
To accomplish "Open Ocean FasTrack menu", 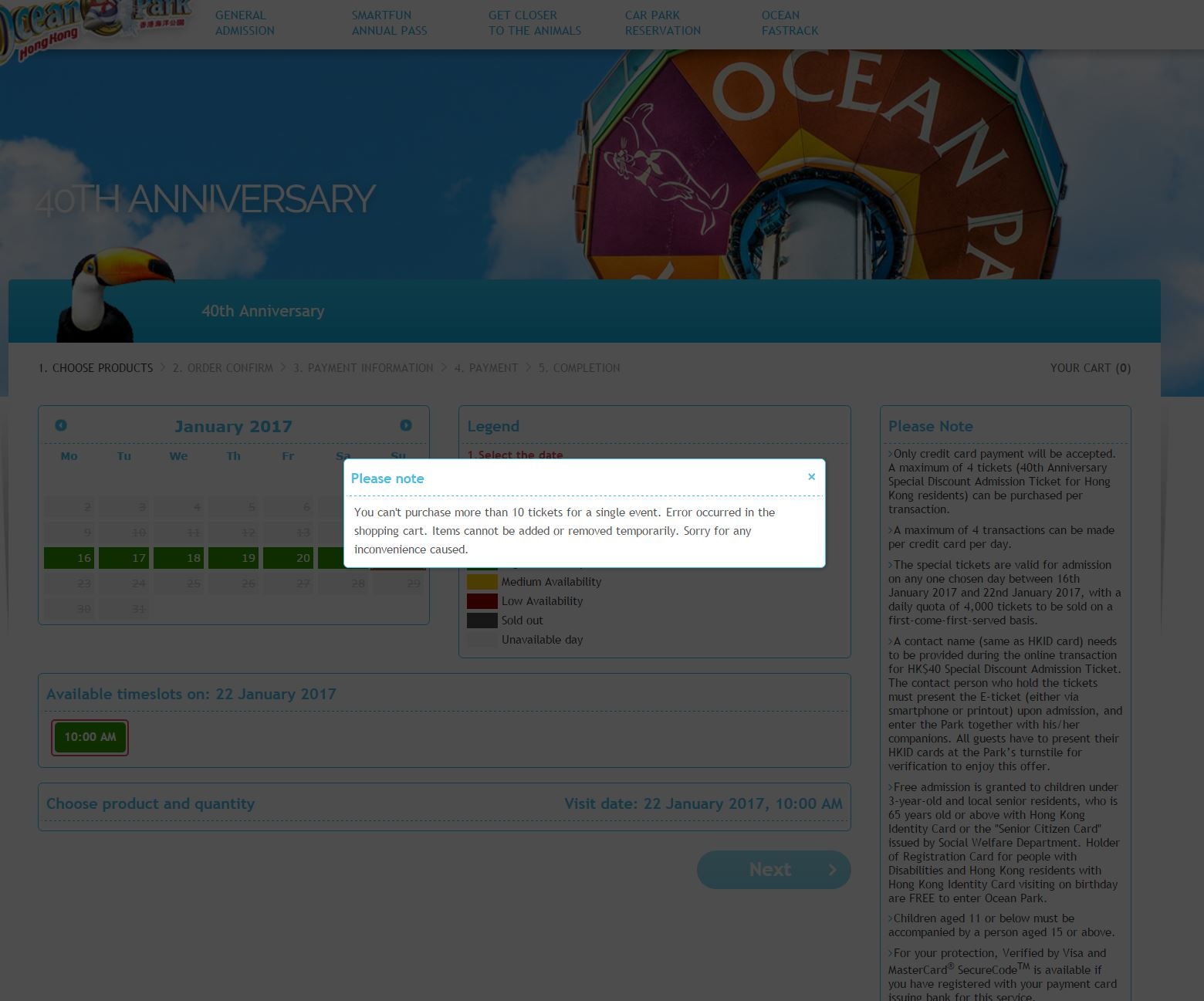I will pos(790,23).
